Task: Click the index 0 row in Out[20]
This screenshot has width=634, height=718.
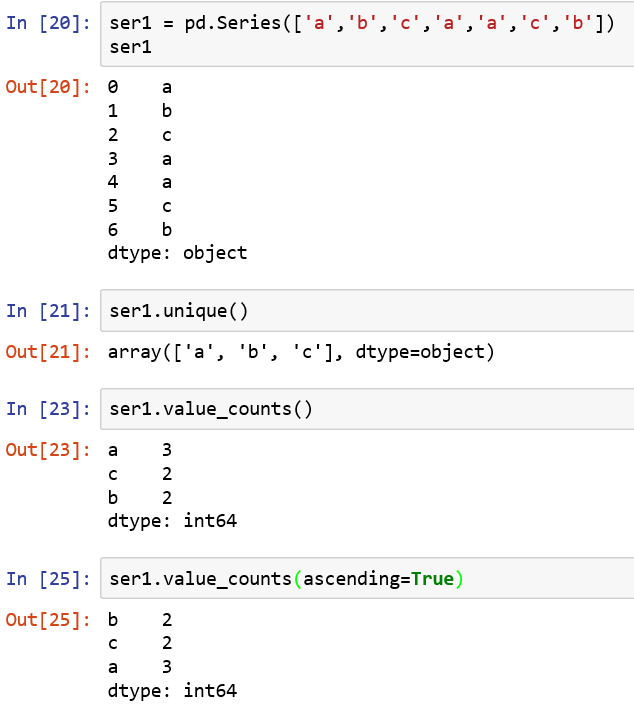Action: [x=140, y=87]
